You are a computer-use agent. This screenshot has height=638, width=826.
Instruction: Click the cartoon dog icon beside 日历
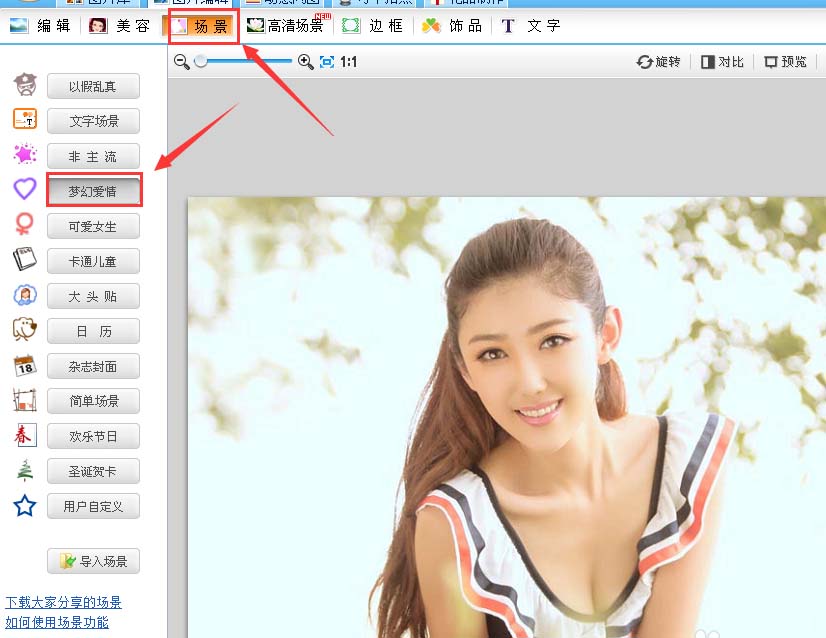tap(25, 329)
